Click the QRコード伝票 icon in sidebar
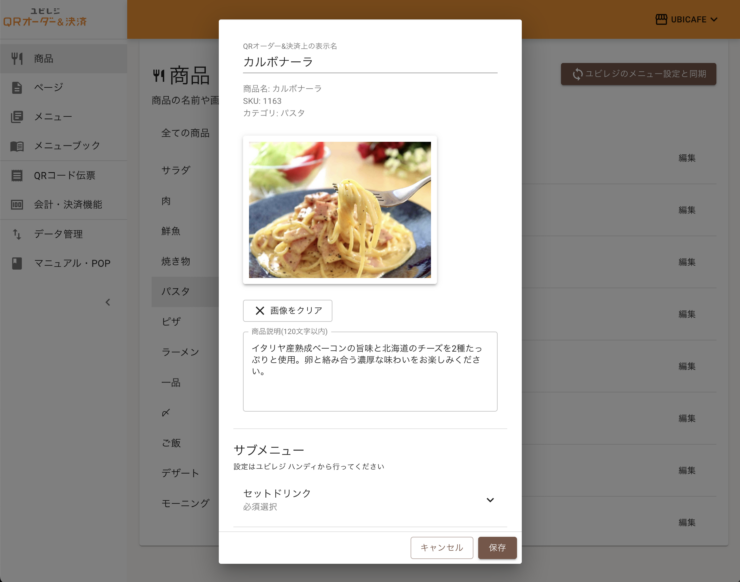Viewport: 740px width, 582px height. 17,176
